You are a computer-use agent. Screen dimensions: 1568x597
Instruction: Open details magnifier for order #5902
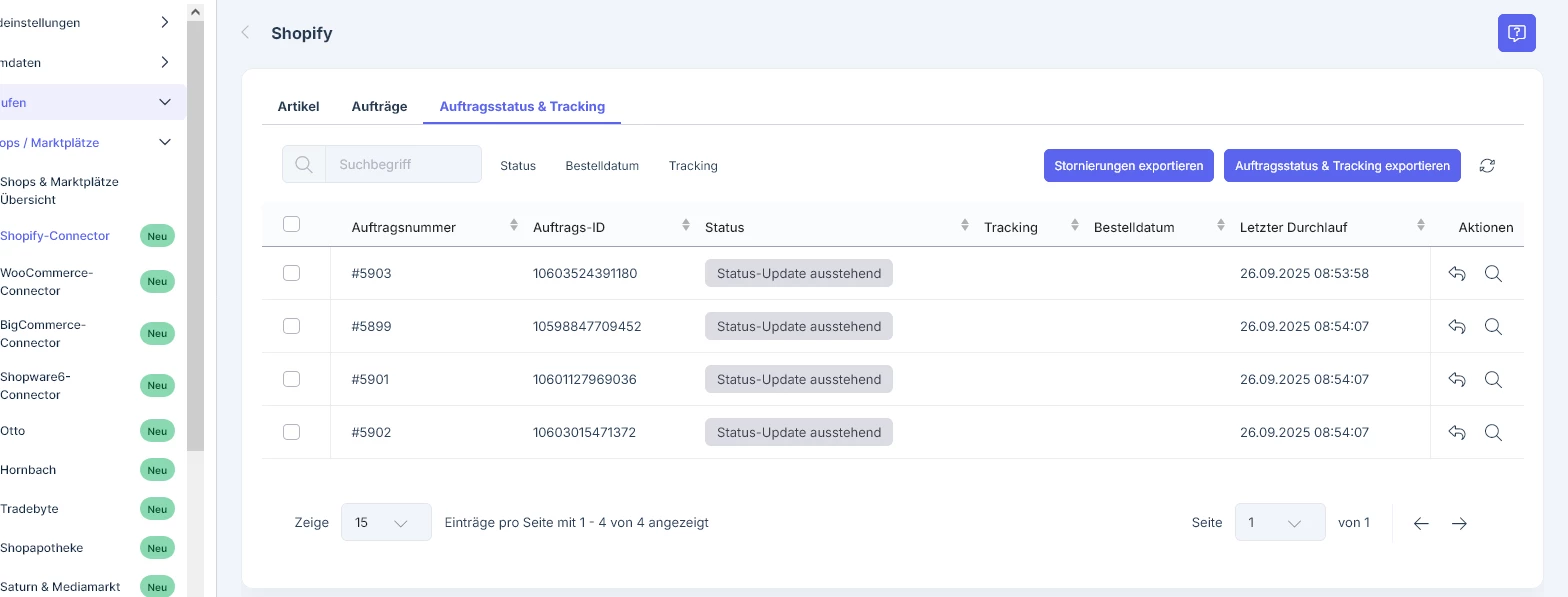(x=1493, y=432)
